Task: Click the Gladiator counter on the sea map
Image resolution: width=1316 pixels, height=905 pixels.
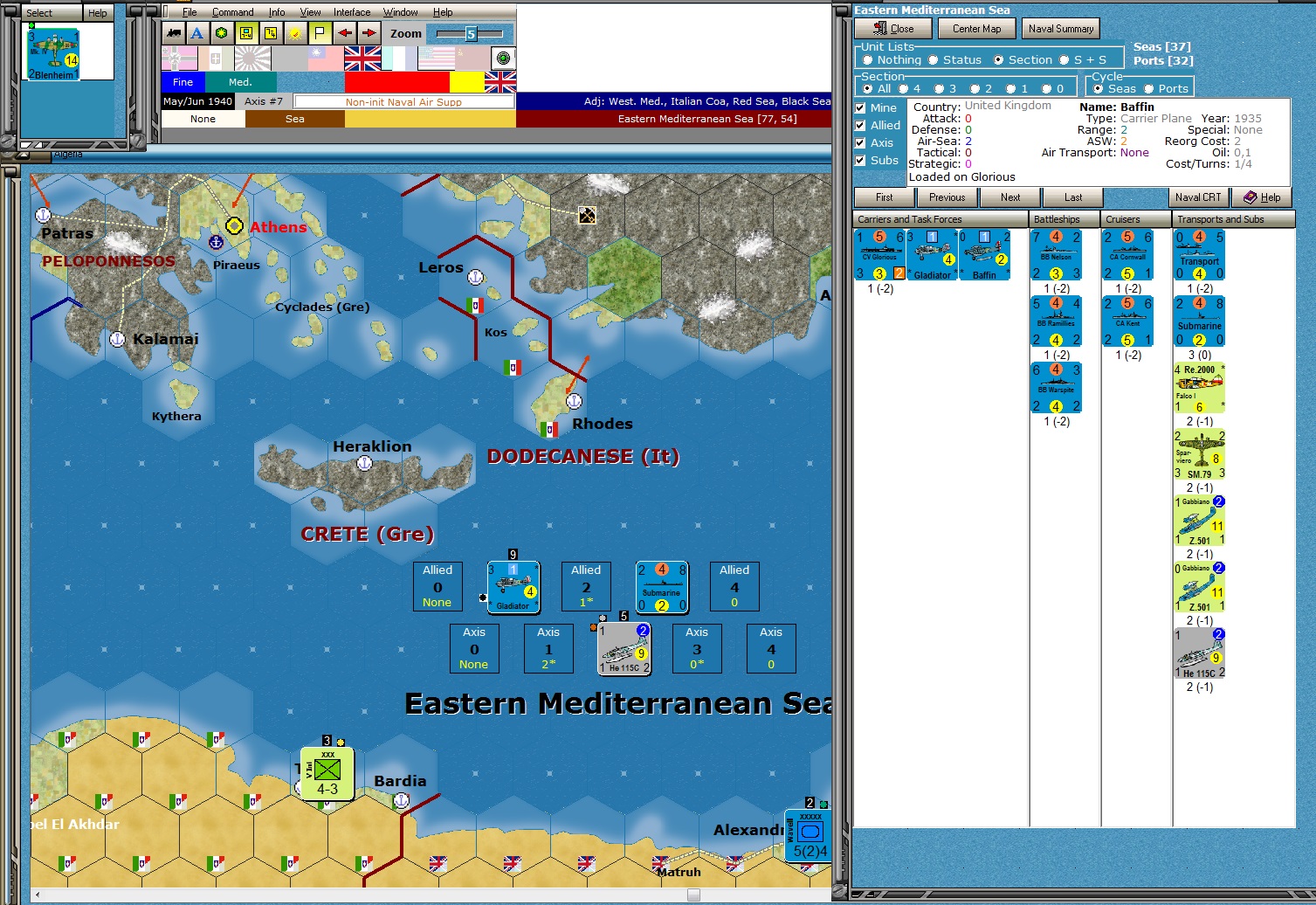Action: [513, 587]
